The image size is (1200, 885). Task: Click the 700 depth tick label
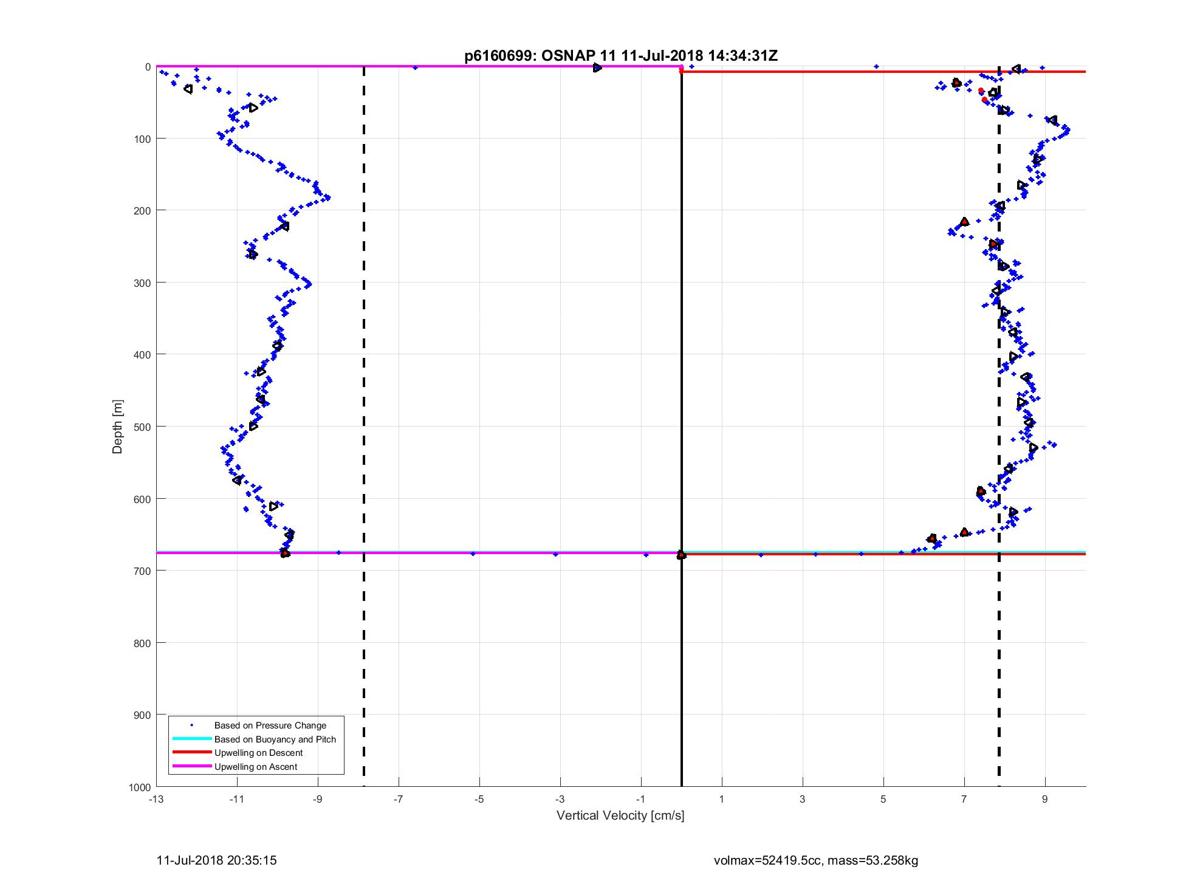(x=142, y=571)
